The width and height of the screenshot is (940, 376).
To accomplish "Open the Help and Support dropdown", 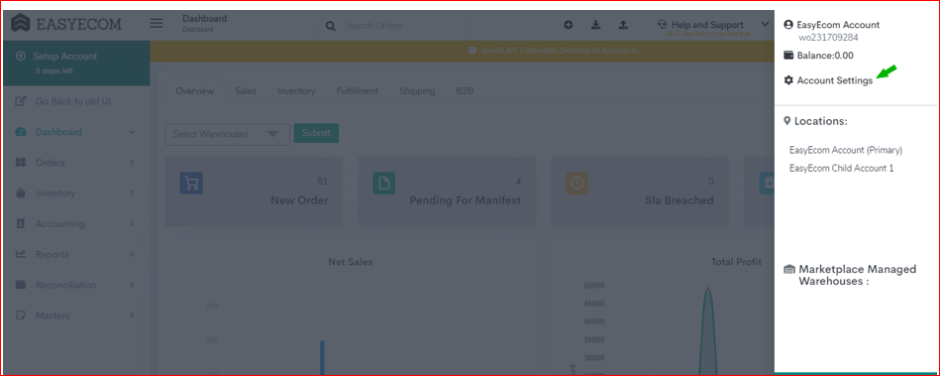I will click(713, 25).
